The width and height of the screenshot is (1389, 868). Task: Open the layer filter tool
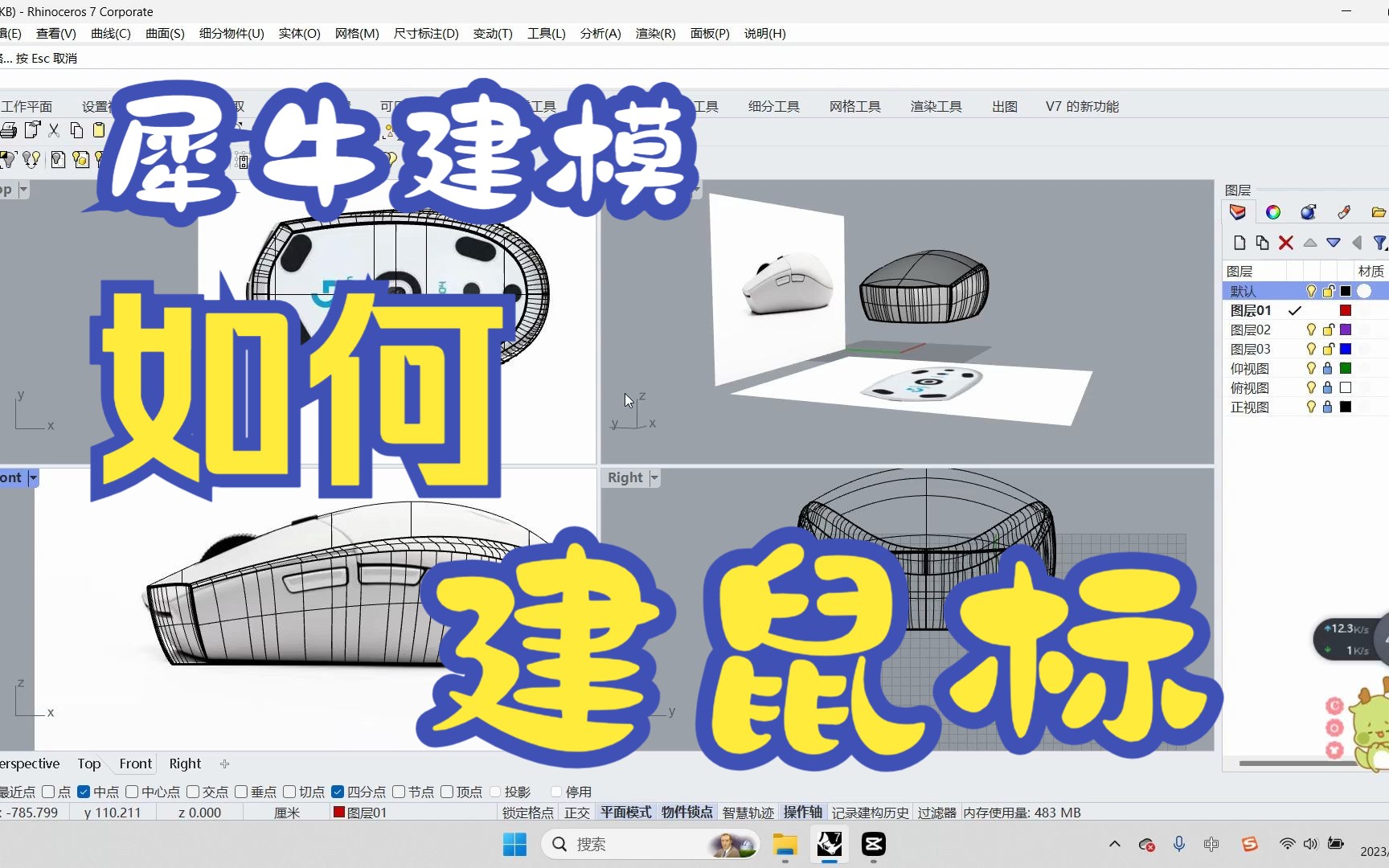tap(1381, 242)
